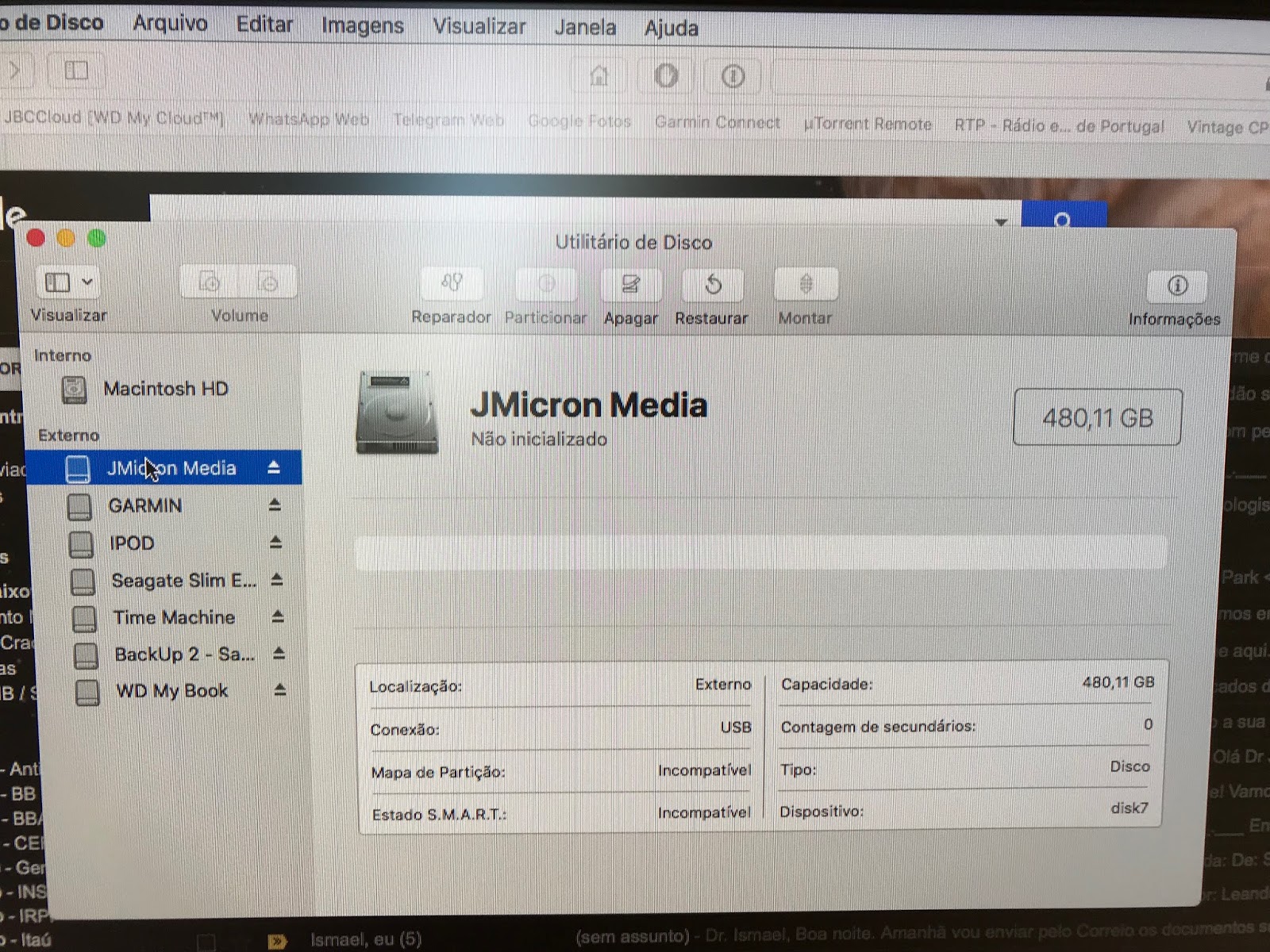The width and height of the screenshot is (1270, 952).
Task: Click the Apagar erase icon
Action: [631, 285]
